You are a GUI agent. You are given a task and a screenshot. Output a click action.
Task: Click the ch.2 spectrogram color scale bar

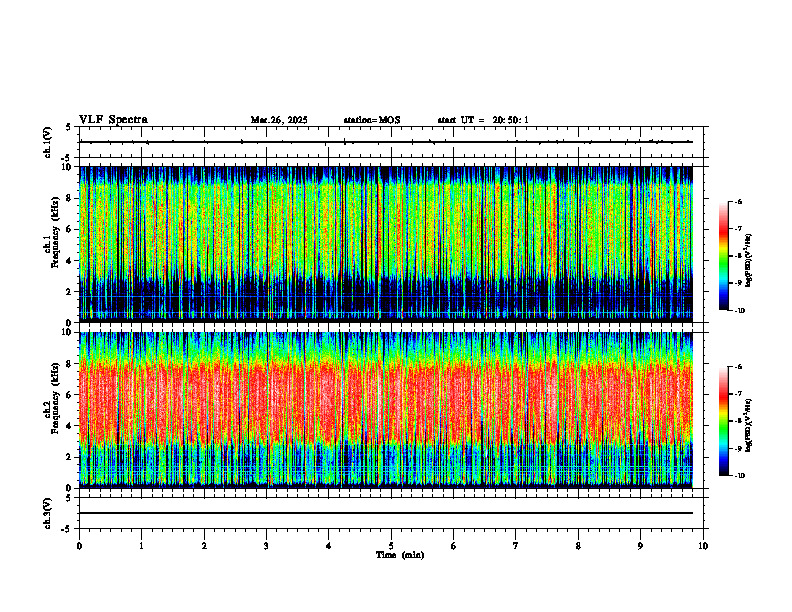(724, 421)
